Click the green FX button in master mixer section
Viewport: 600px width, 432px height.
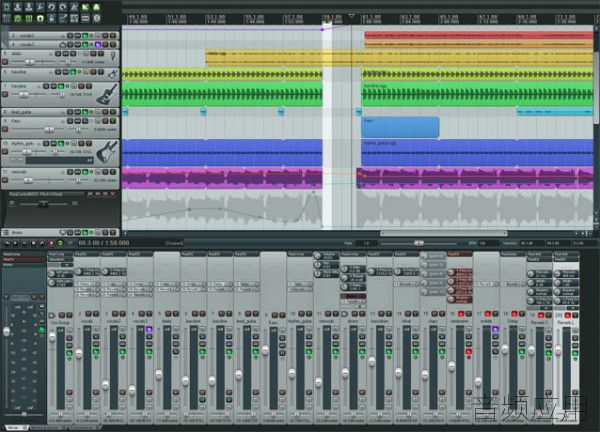(x=41, y=329)
